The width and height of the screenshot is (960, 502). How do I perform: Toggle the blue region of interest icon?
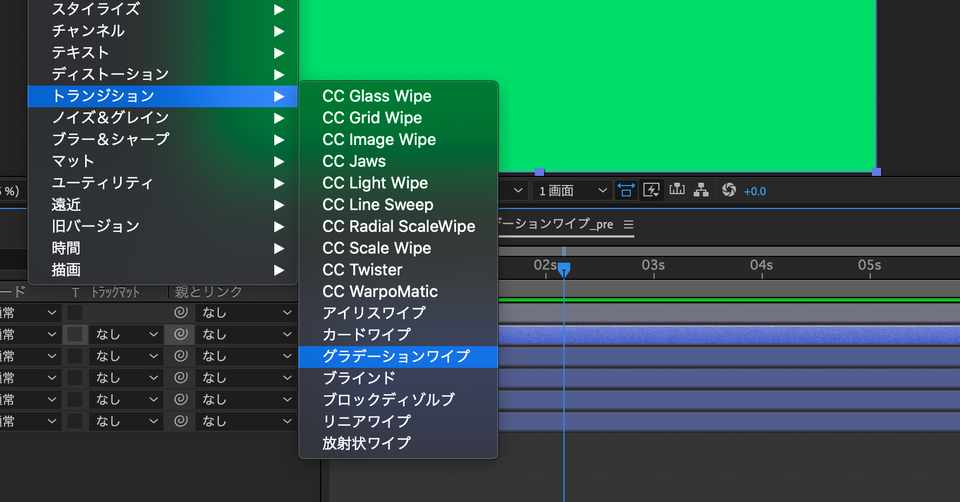coord(625,190)
